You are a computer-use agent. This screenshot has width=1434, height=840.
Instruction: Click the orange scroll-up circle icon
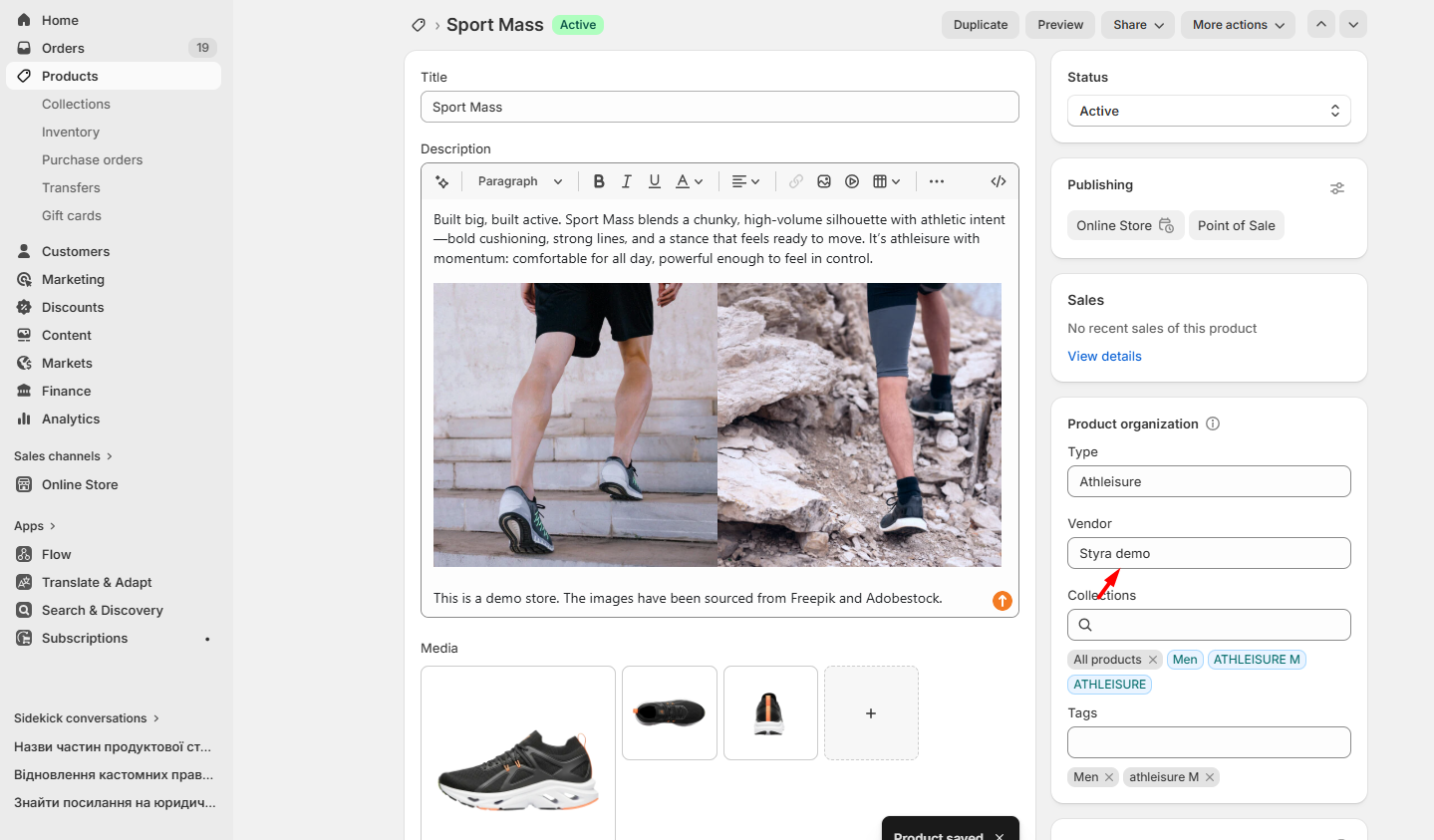point(1003,601)
